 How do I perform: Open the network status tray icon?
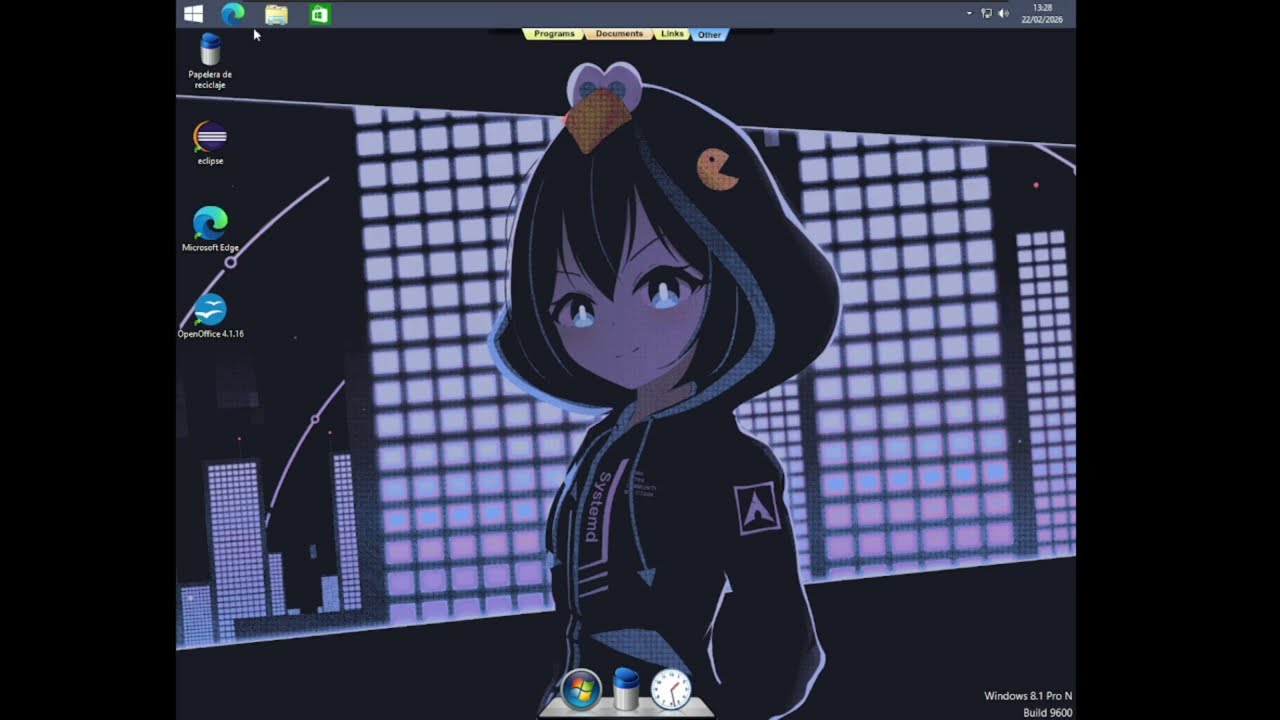tap(986, 14)
